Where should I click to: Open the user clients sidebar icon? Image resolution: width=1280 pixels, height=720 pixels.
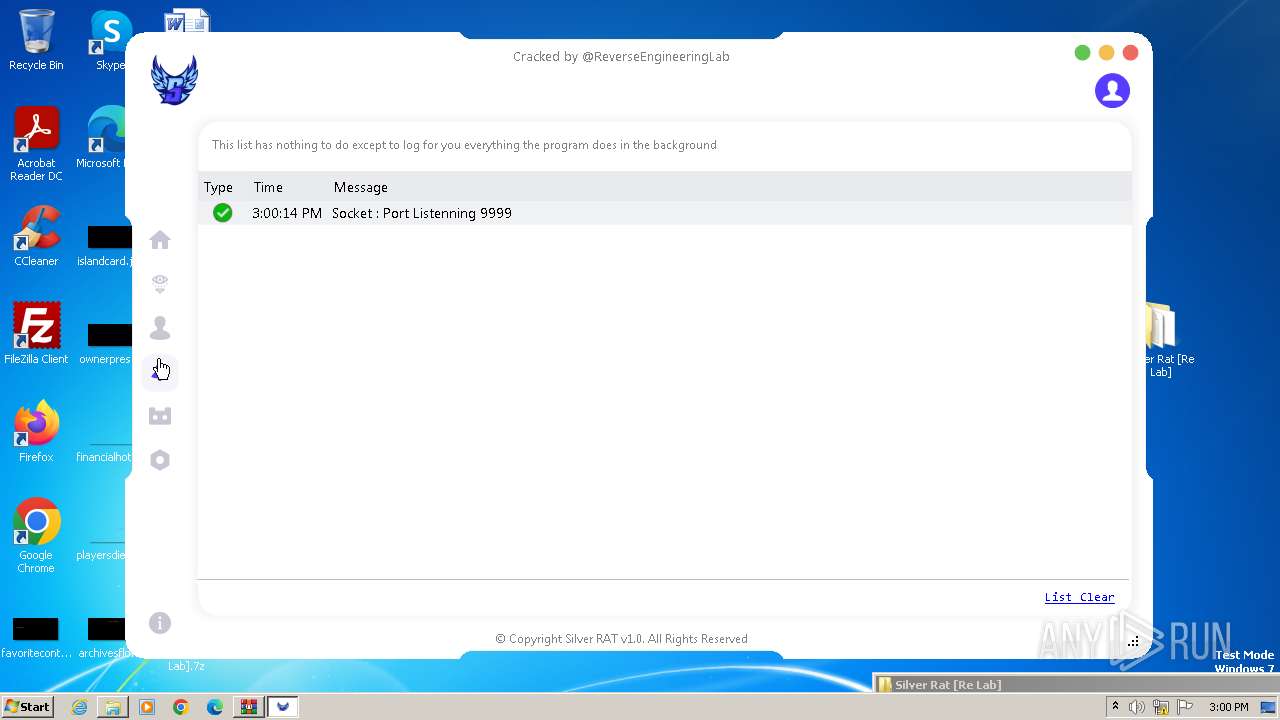(160, 328)
